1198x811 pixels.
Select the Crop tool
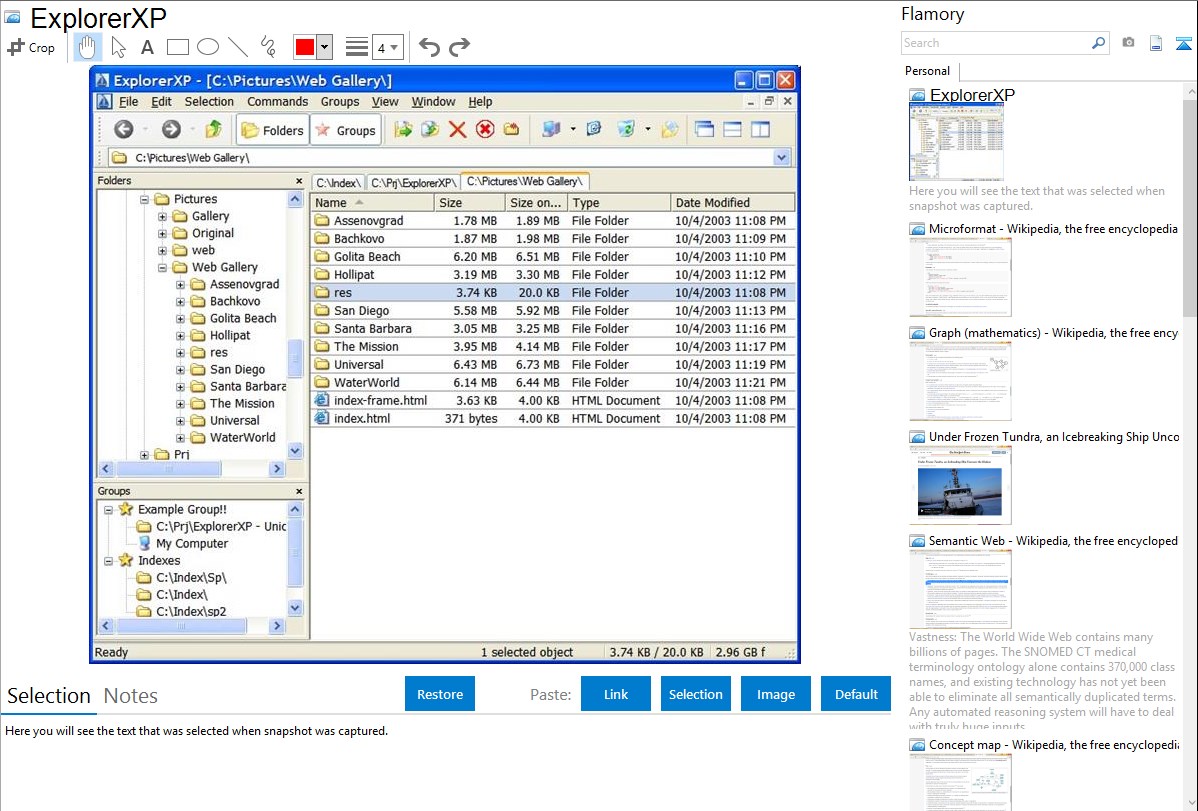pos(31,47)
